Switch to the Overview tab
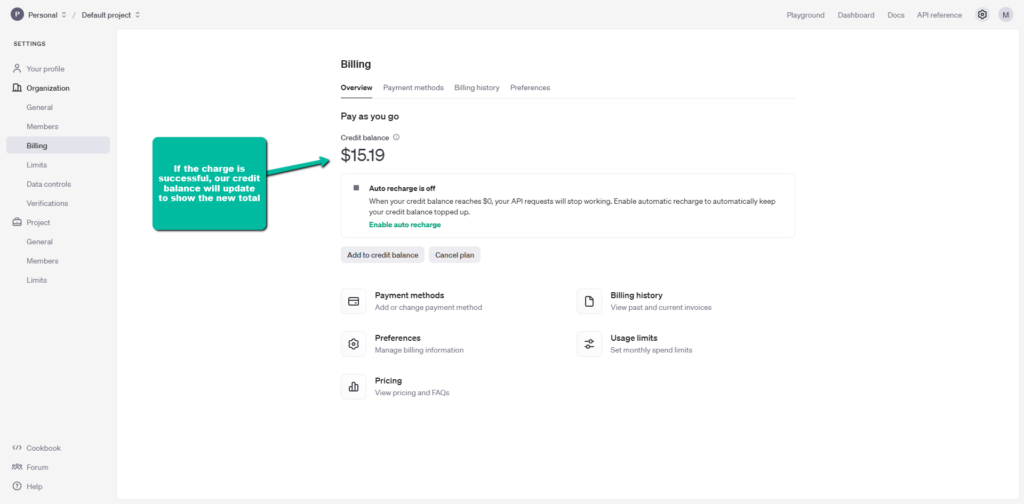Image resolution: width=1024 pixels, height=504 pixels. pos(357,87)
